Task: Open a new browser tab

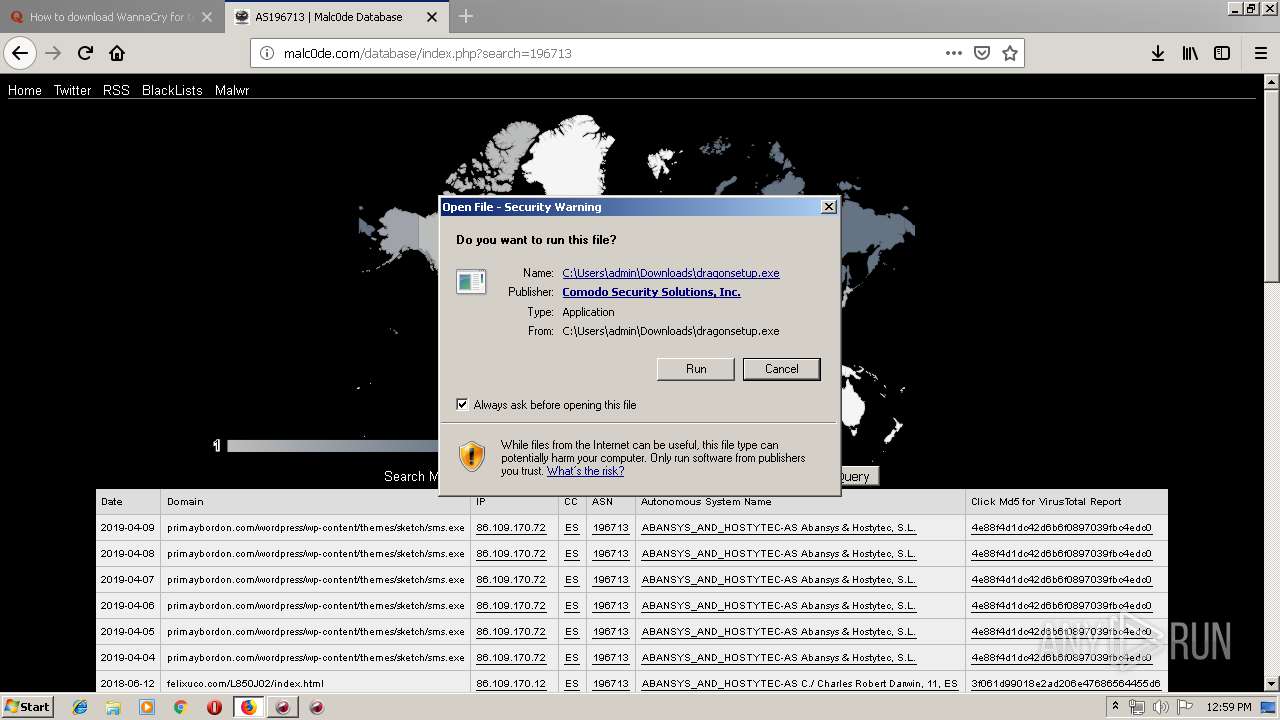Action: tap(466, 16)
